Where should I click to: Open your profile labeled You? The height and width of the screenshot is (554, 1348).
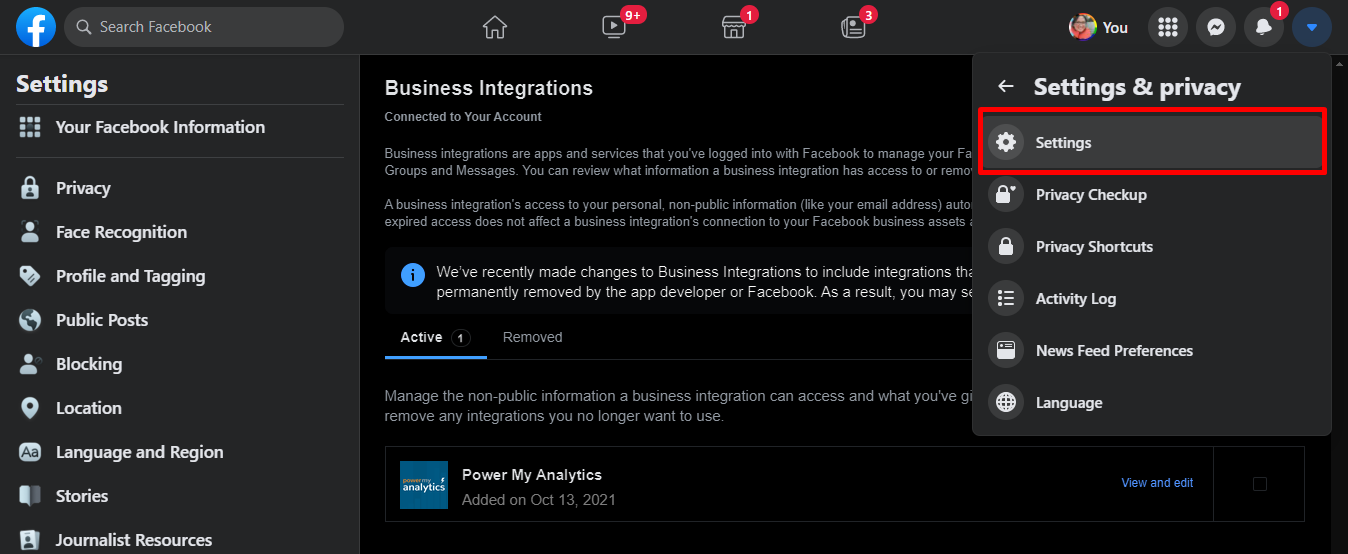point(1098,28)
